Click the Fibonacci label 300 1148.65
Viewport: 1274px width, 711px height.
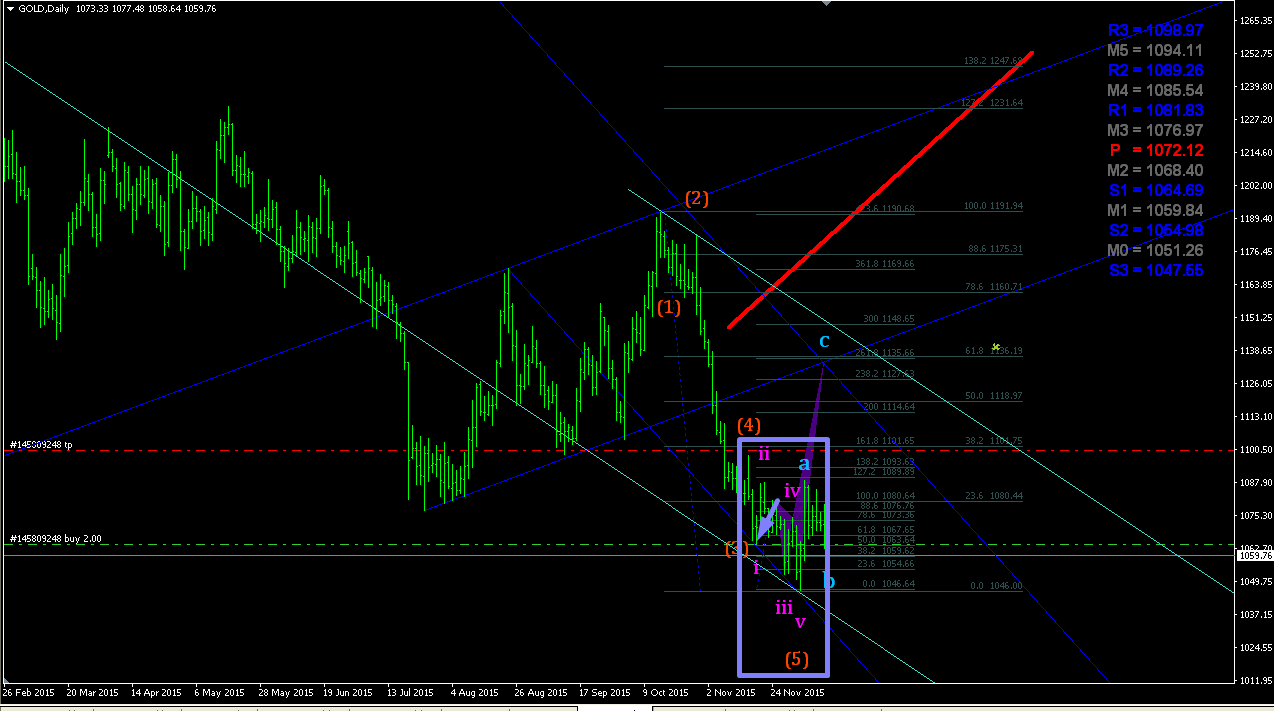tap(888, 319)
